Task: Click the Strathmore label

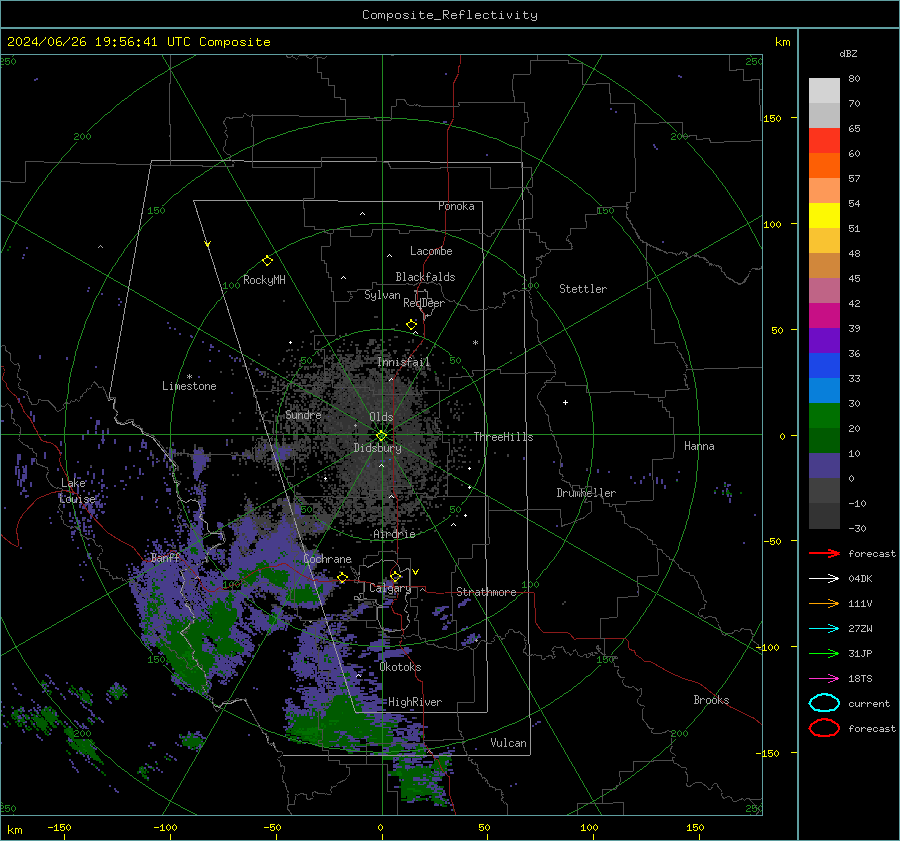Action: coord(486,592)
